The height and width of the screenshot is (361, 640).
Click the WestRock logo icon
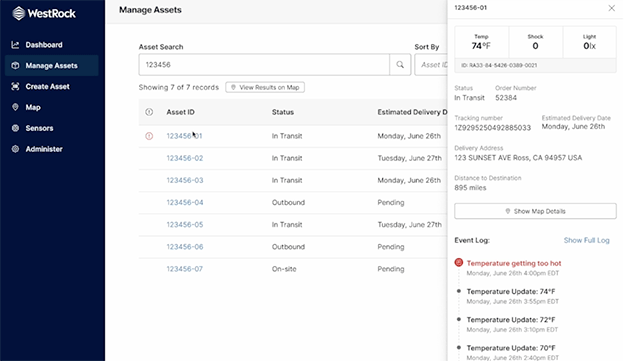point(18,13)
